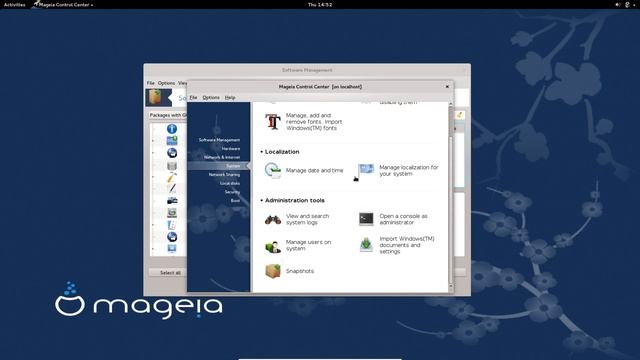This screenshot has width=640, height=360.
Task: Select blue info circle category in Software Management
Action: pos(172,129)
